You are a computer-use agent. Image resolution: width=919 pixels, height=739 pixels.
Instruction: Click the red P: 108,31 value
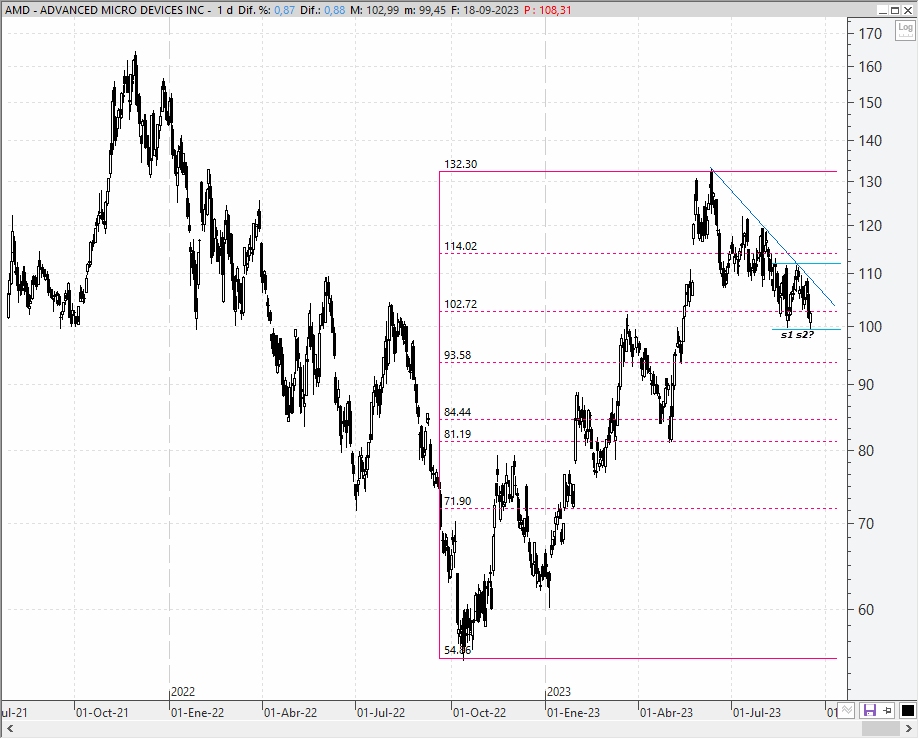547,10
